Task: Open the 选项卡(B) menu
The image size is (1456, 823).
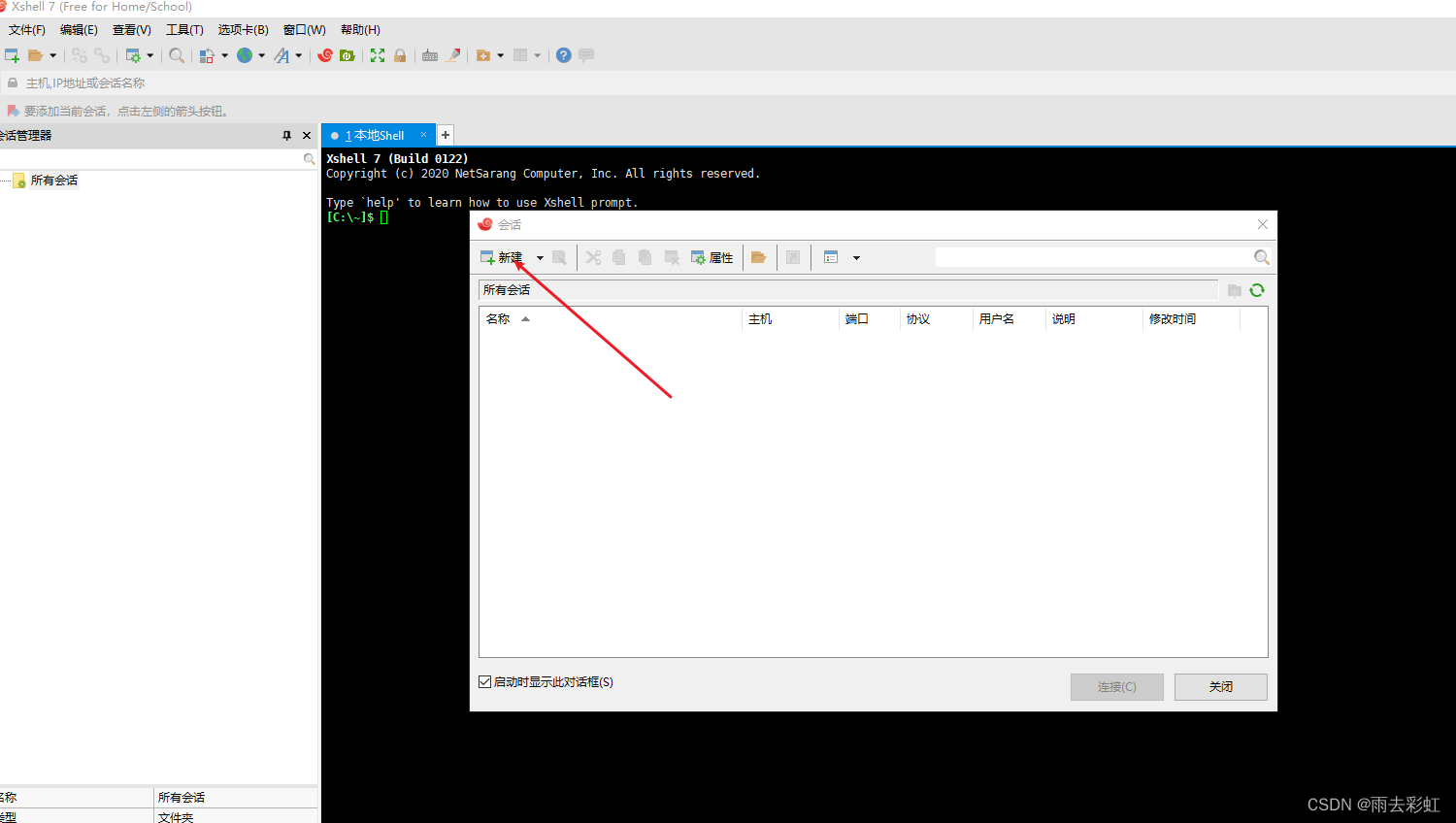Action: [x=244, y=30]
